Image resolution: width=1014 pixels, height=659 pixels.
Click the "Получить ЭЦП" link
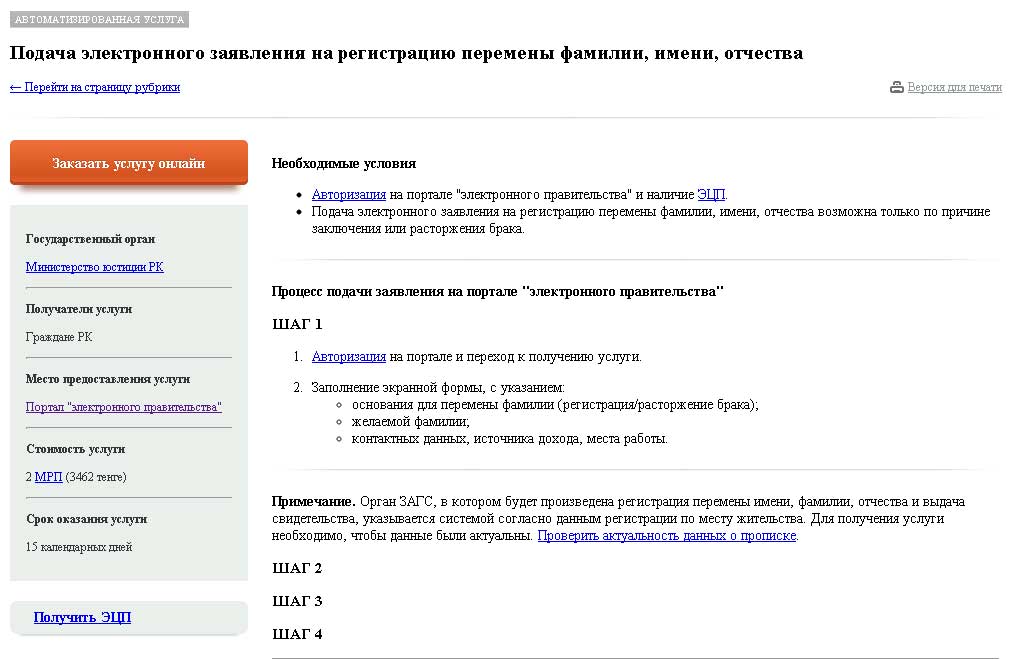click(x=82, y=617)
